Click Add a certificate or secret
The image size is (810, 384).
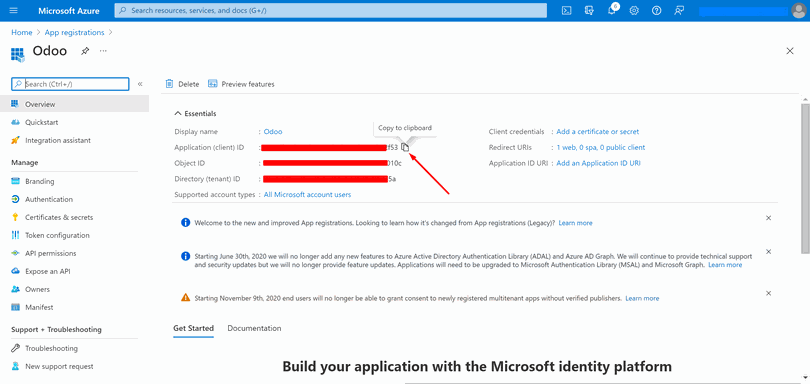pos(597,132)
